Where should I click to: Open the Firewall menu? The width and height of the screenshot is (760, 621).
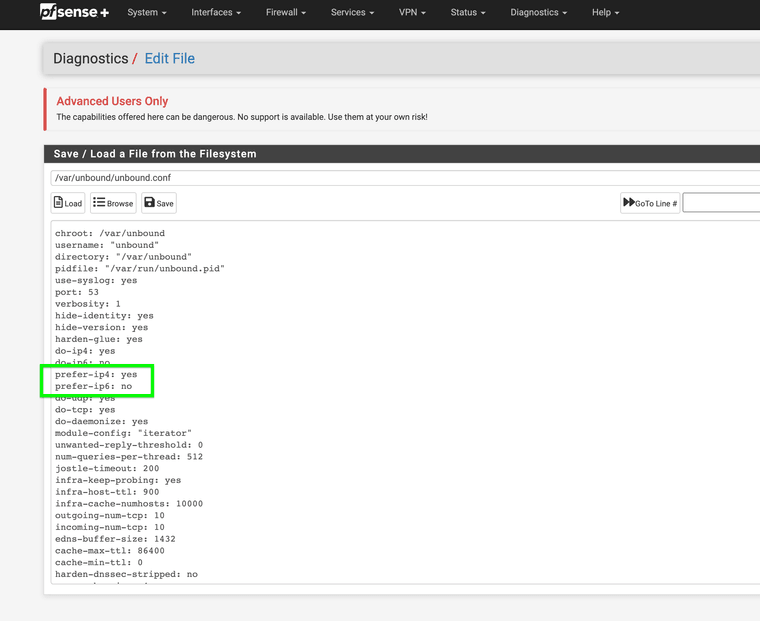point(285,13)
